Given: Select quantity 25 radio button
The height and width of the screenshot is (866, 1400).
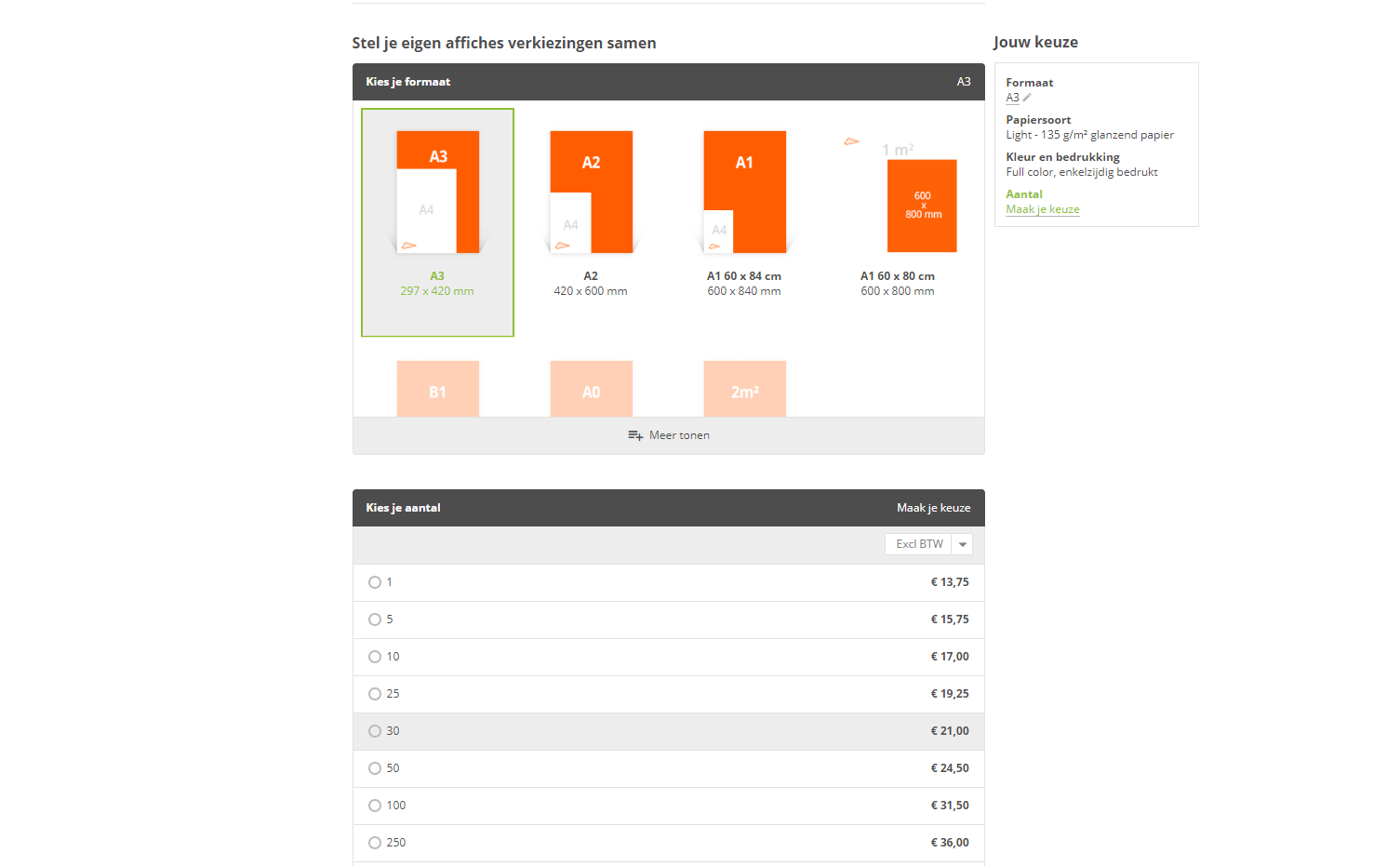Looking at the screenshot, I should [375, 694].
